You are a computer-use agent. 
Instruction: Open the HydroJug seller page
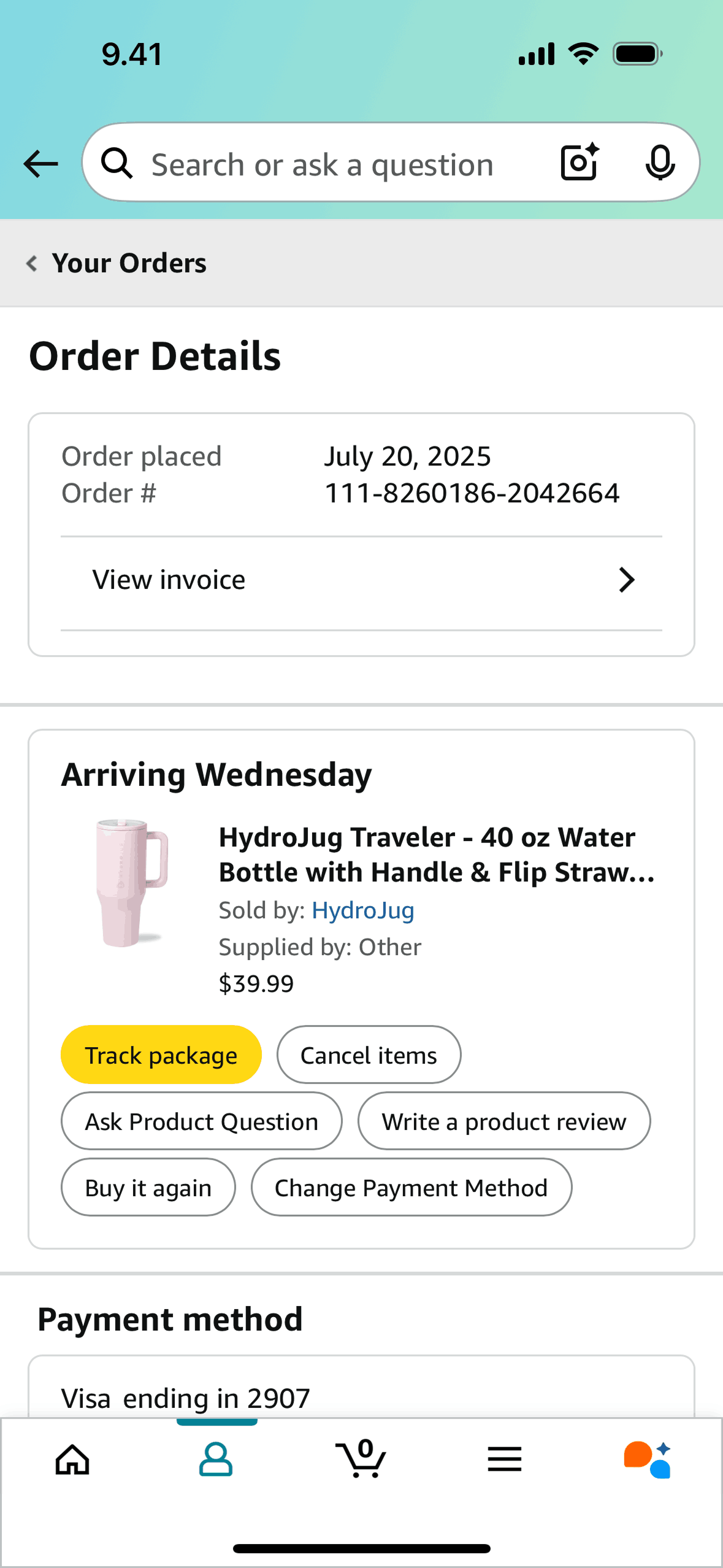coord(363,910)
